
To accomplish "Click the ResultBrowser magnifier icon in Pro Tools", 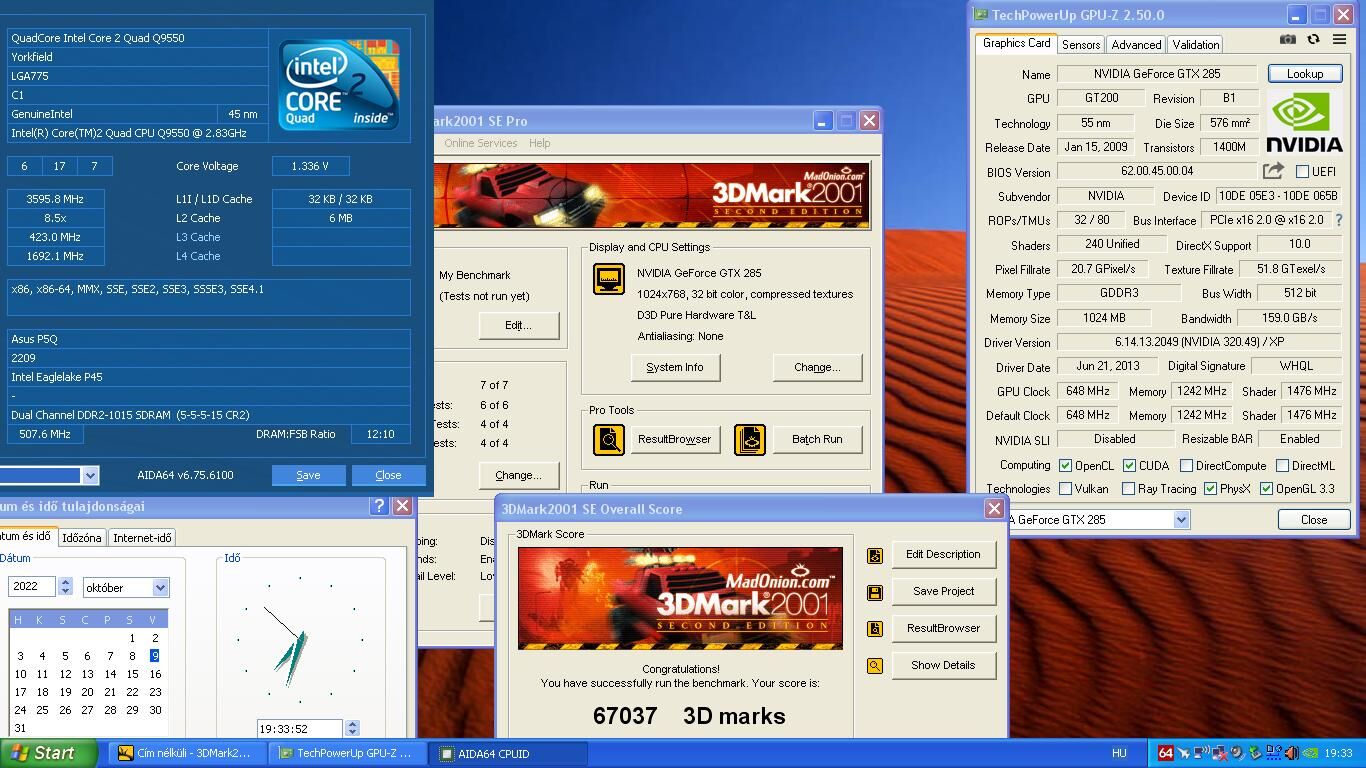I will [609, 439].
